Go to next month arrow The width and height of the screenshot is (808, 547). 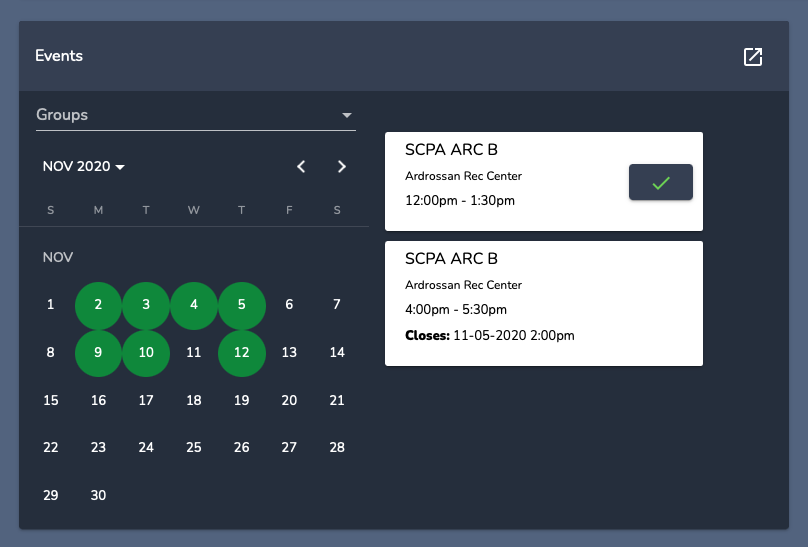tap(342, 167)
